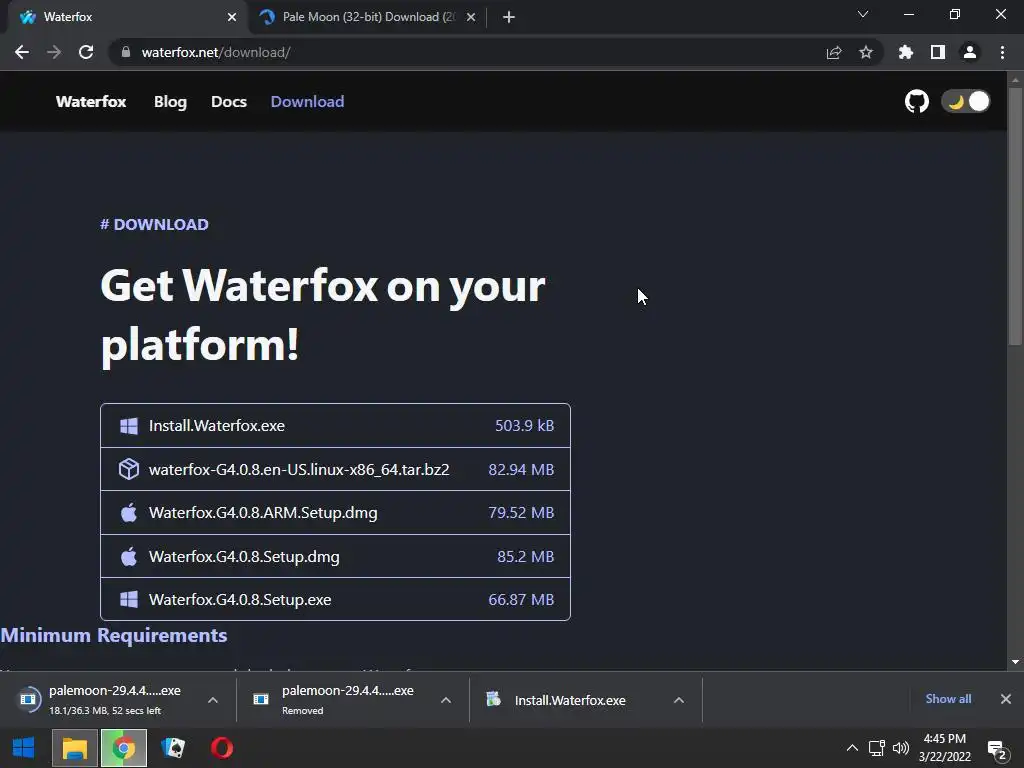Download Waterfox.G4.0.8.ARM.Setup.dmg
This screenshot has height=768, width=1024.
tap(335, 513)
